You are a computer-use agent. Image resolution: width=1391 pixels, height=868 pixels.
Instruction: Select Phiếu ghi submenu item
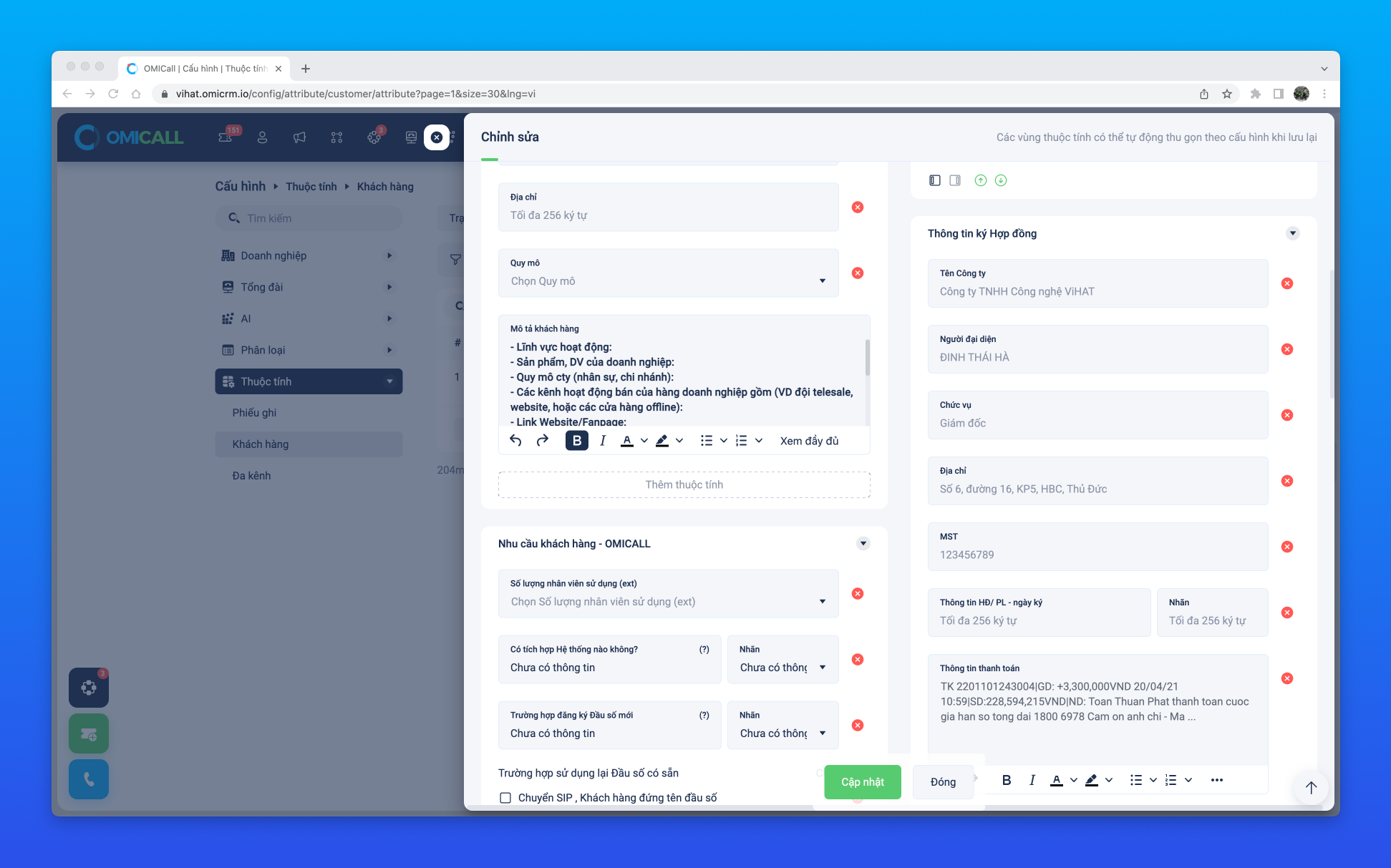pos(254,413)
